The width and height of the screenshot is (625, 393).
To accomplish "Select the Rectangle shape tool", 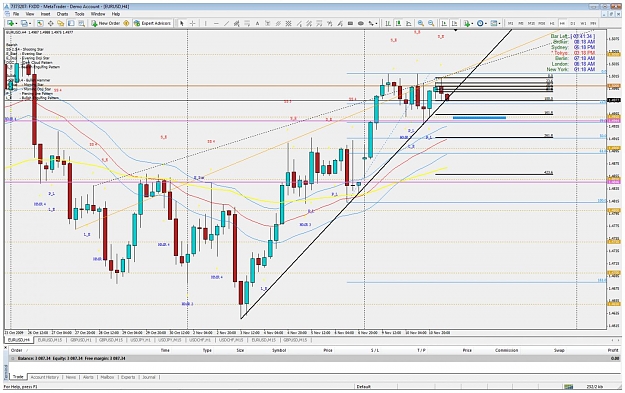I will (350, 24).
